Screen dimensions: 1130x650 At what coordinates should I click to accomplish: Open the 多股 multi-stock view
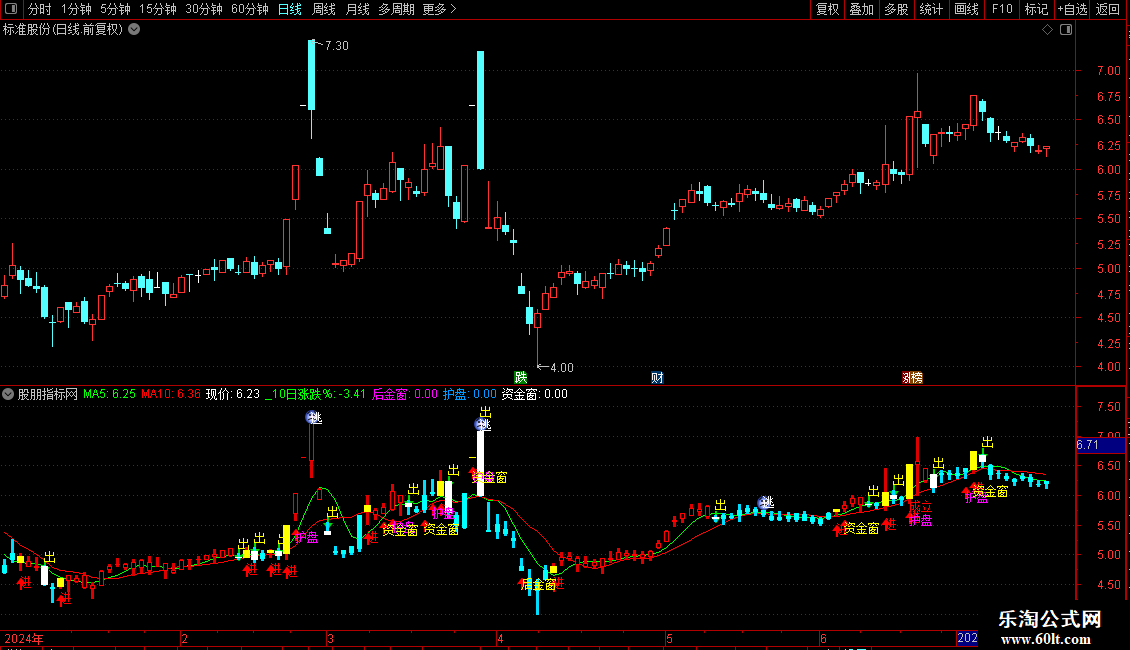897,9
